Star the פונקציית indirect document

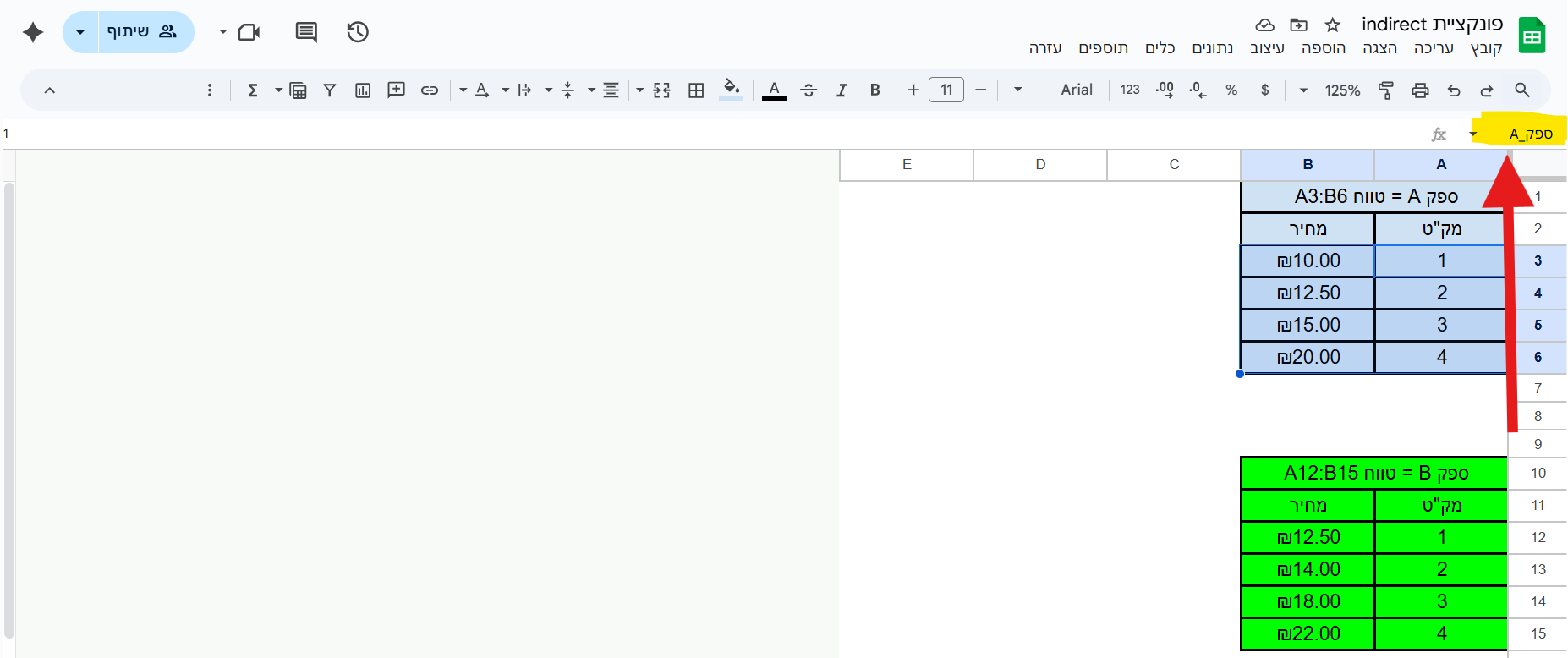1333,25
